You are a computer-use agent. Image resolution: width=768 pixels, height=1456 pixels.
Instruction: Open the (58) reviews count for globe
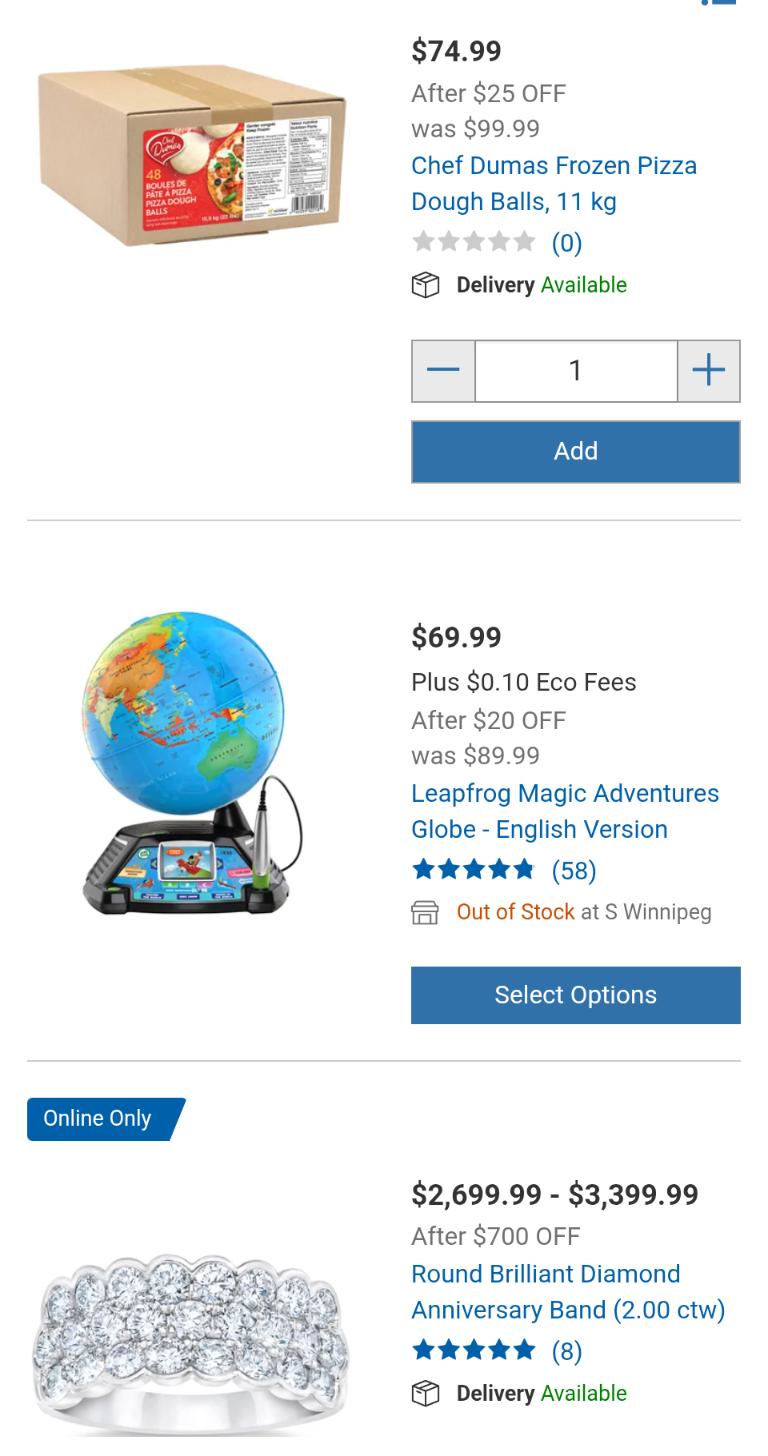pos(574,871)
